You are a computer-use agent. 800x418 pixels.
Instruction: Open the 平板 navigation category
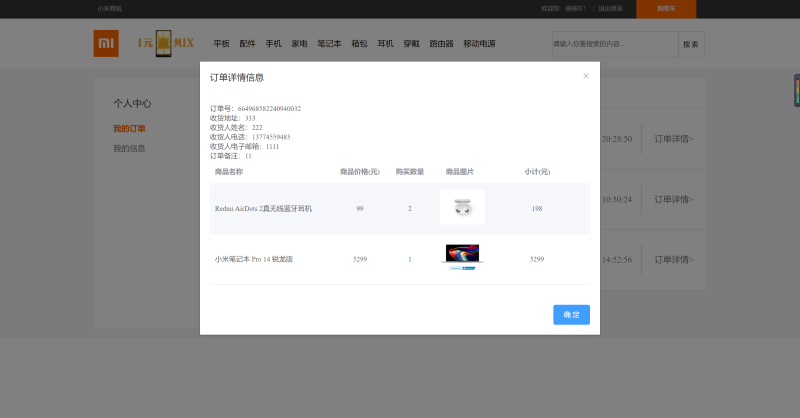(x=221, y=44)
